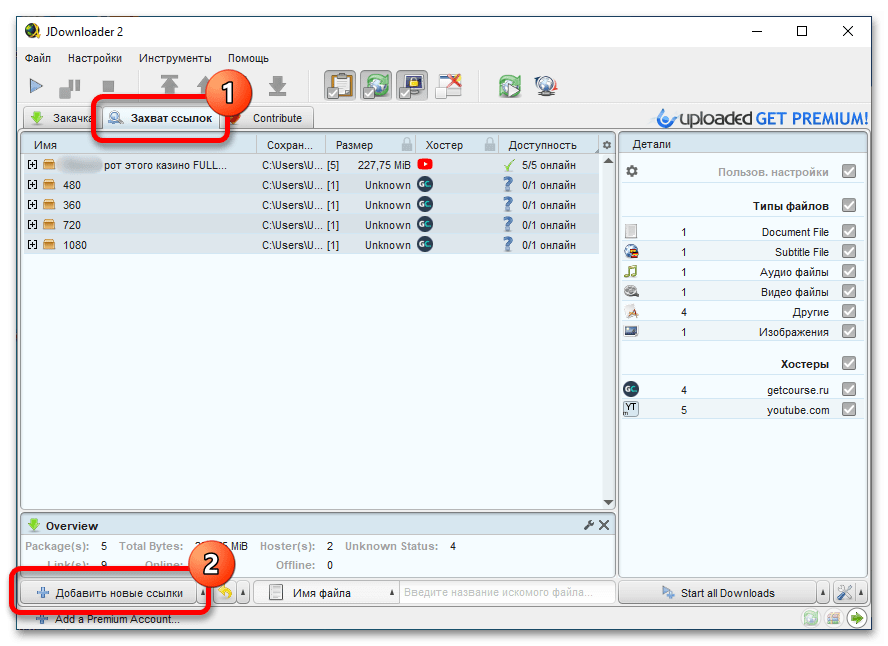
Task: Click the Overview wrench settings icon
Action: click(589, 525)
